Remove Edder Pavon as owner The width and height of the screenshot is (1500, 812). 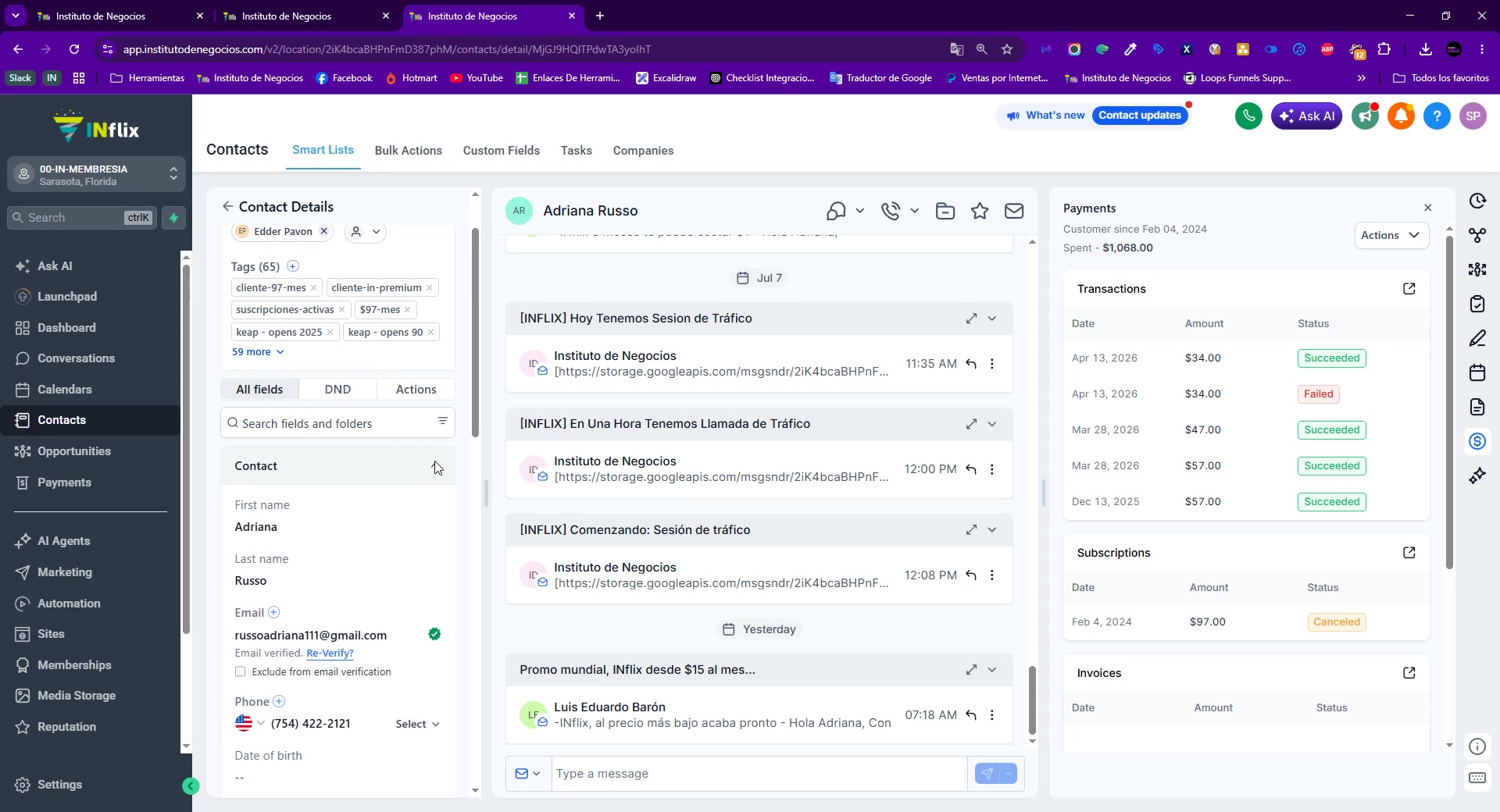(323, 231)
